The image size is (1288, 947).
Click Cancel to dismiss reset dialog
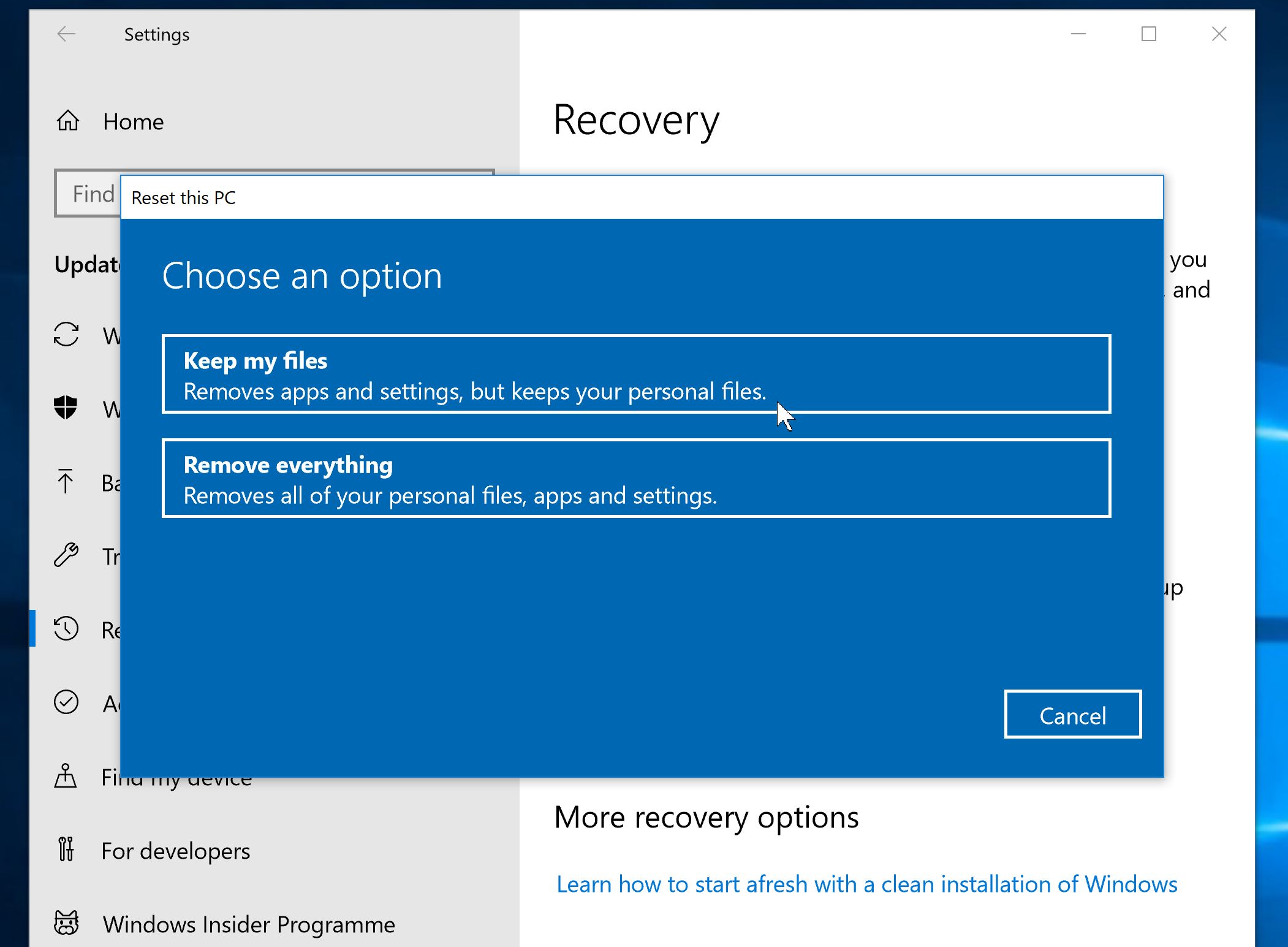coord(1072,714)
